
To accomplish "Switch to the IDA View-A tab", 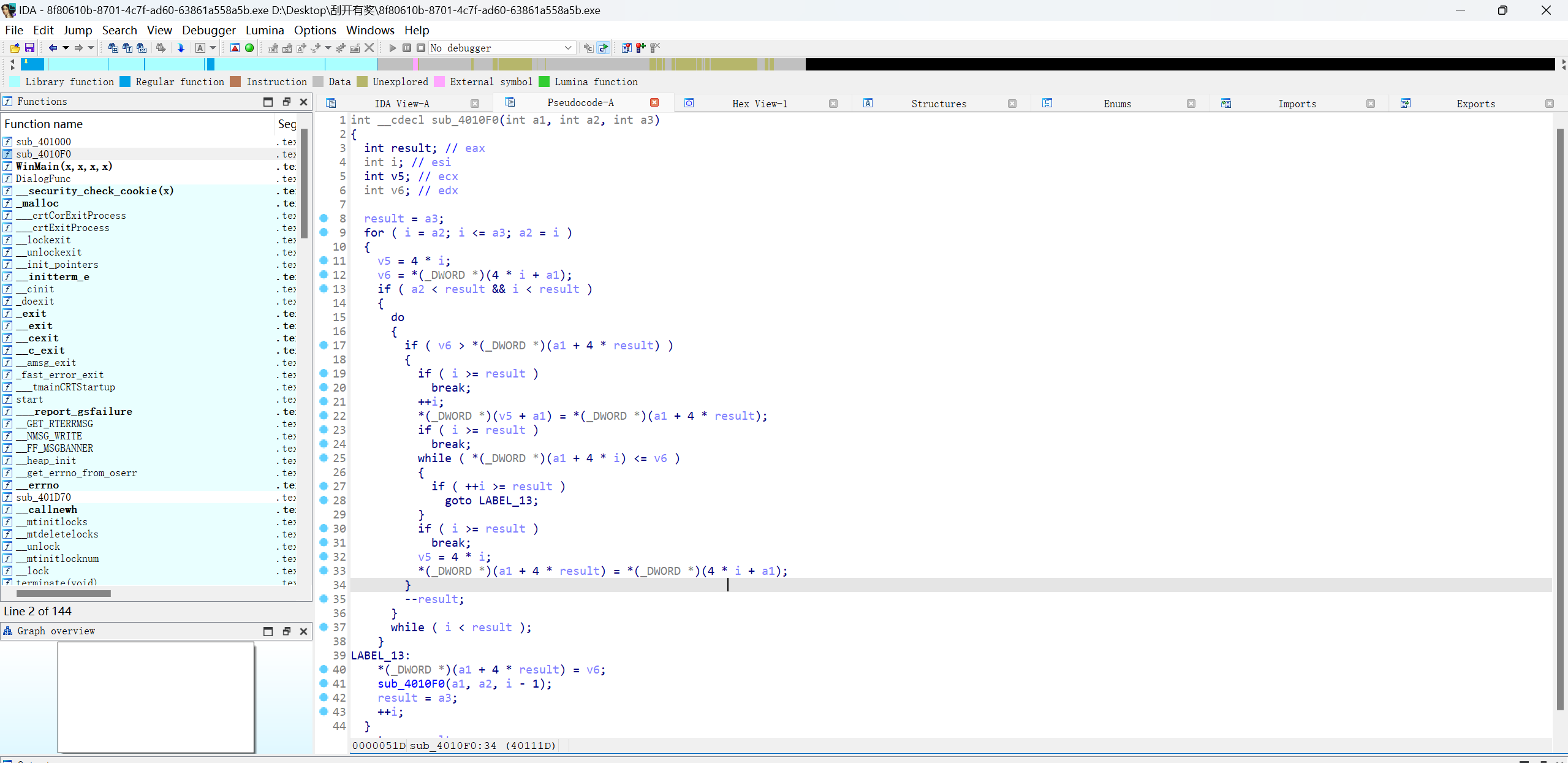I will pyautogui.click(x=402, y=104).
